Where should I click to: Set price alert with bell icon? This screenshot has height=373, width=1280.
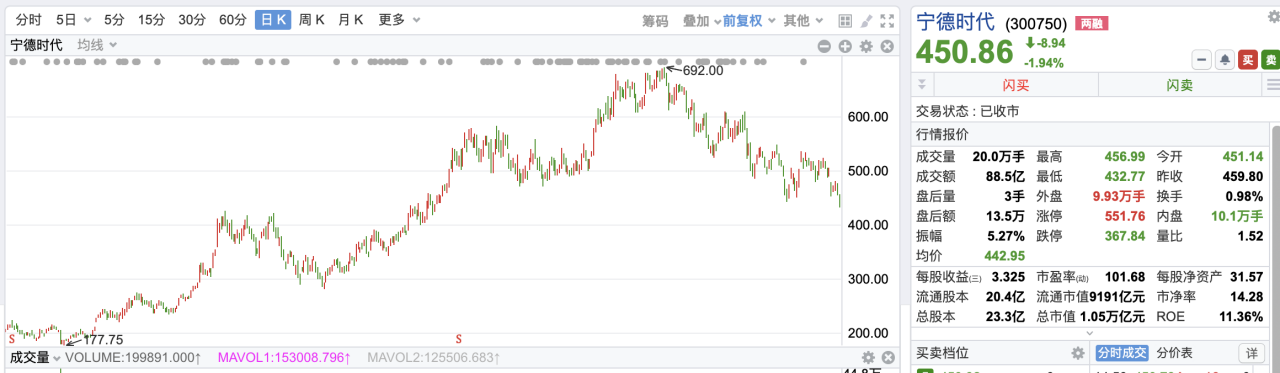click(x=1224, y=60)
